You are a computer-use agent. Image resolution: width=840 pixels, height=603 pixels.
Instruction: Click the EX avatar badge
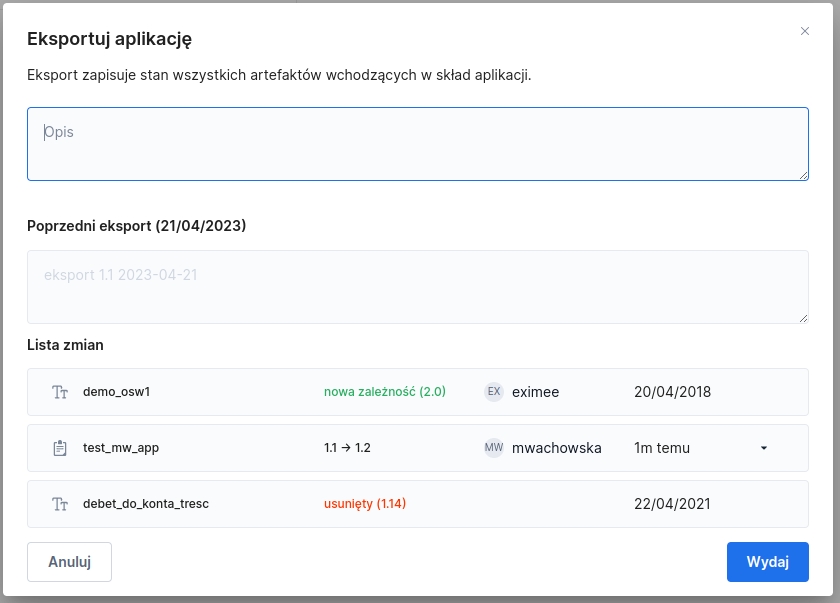pos(494,392)
